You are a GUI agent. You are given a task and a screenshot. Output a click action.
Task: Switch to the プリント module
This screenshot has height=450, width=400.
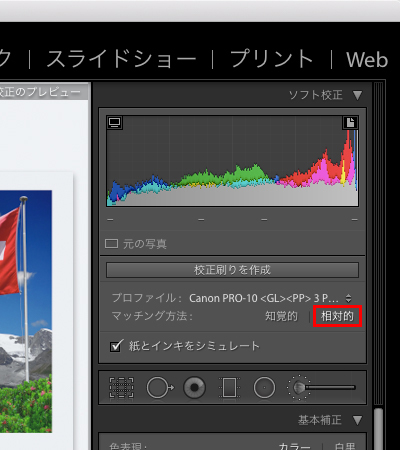272,59
